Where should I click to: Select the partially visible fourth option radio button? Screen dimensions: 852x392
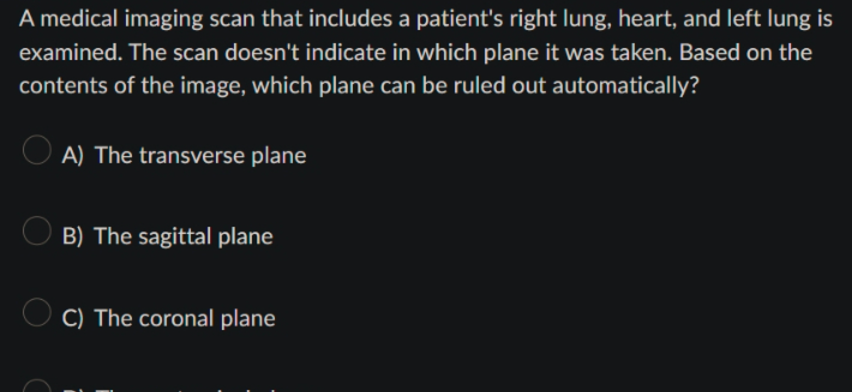pyautogui.click(x=37, y=386)
